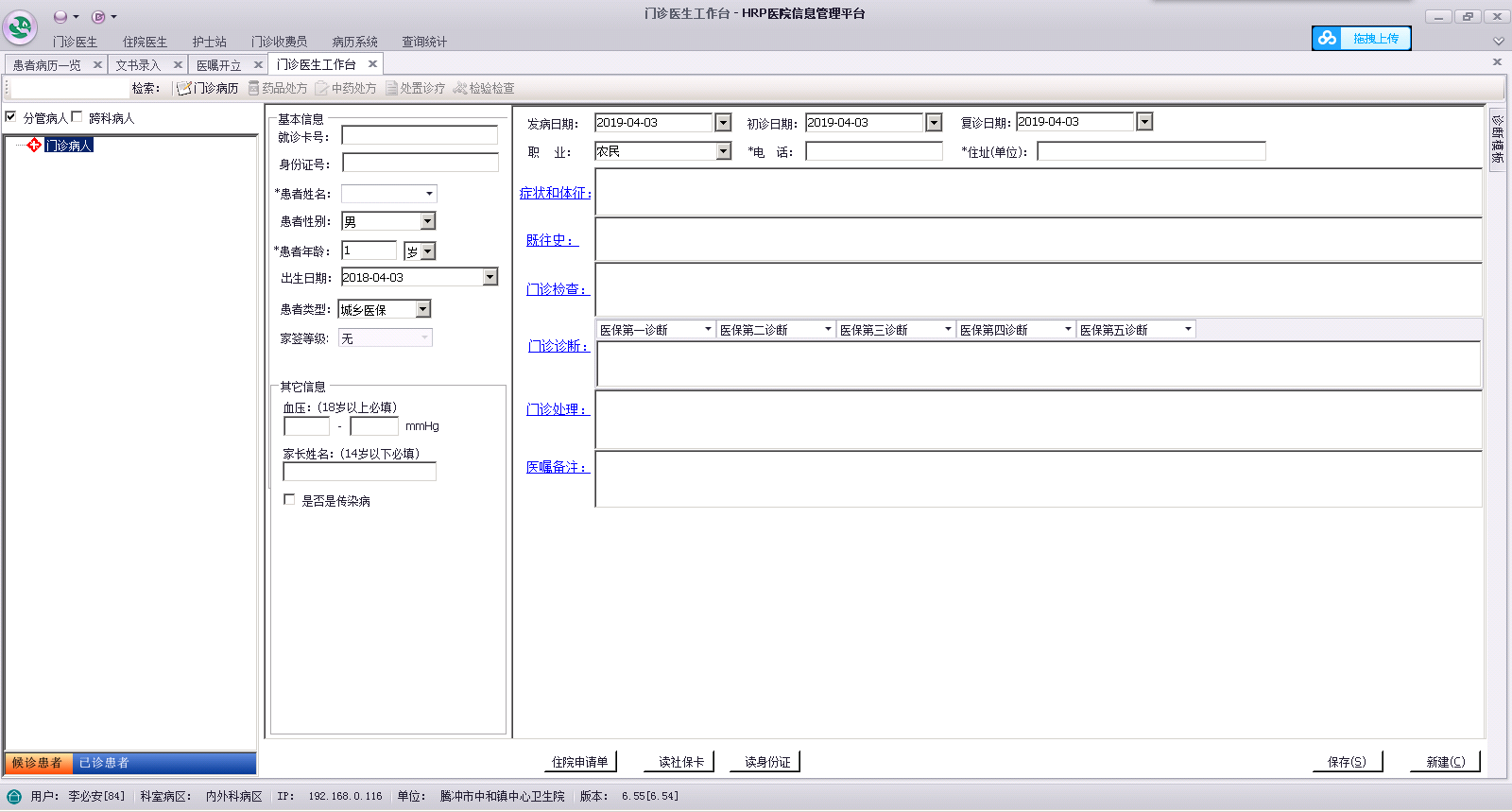Open the 患者姓名 dropdown
Viewport: 1512px width, 812px height.
click(x=429, y=194)
